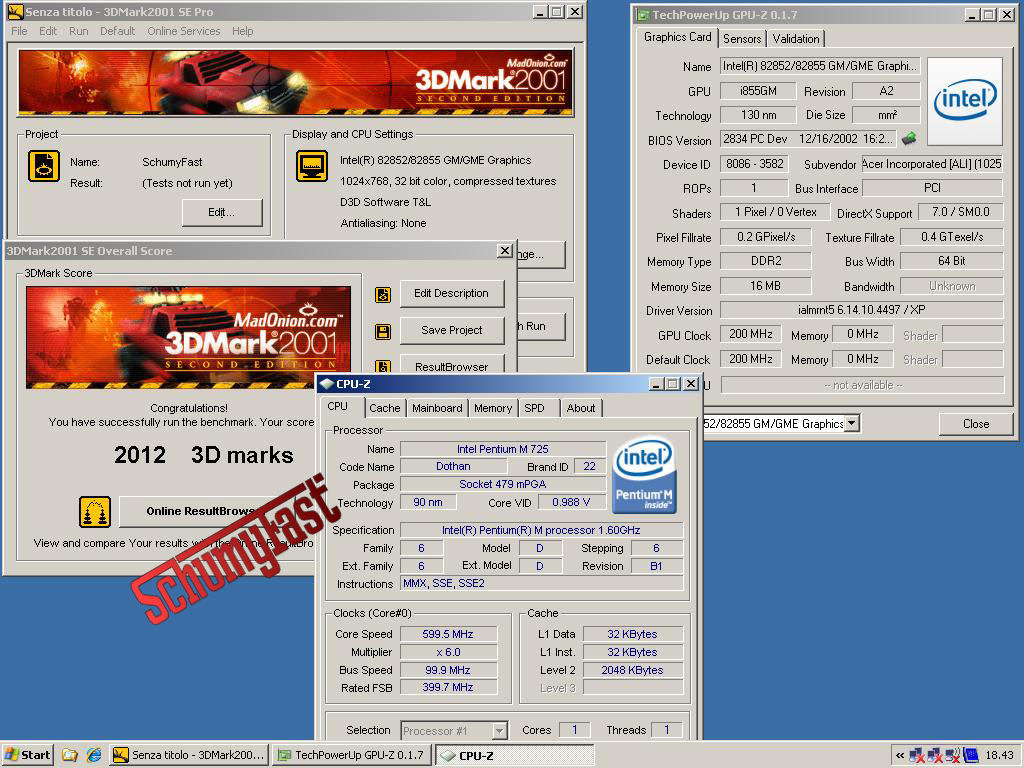Click the first network icon in system tray
Image resolution: width=1024 pixels, height=768 pixels.
917,756
